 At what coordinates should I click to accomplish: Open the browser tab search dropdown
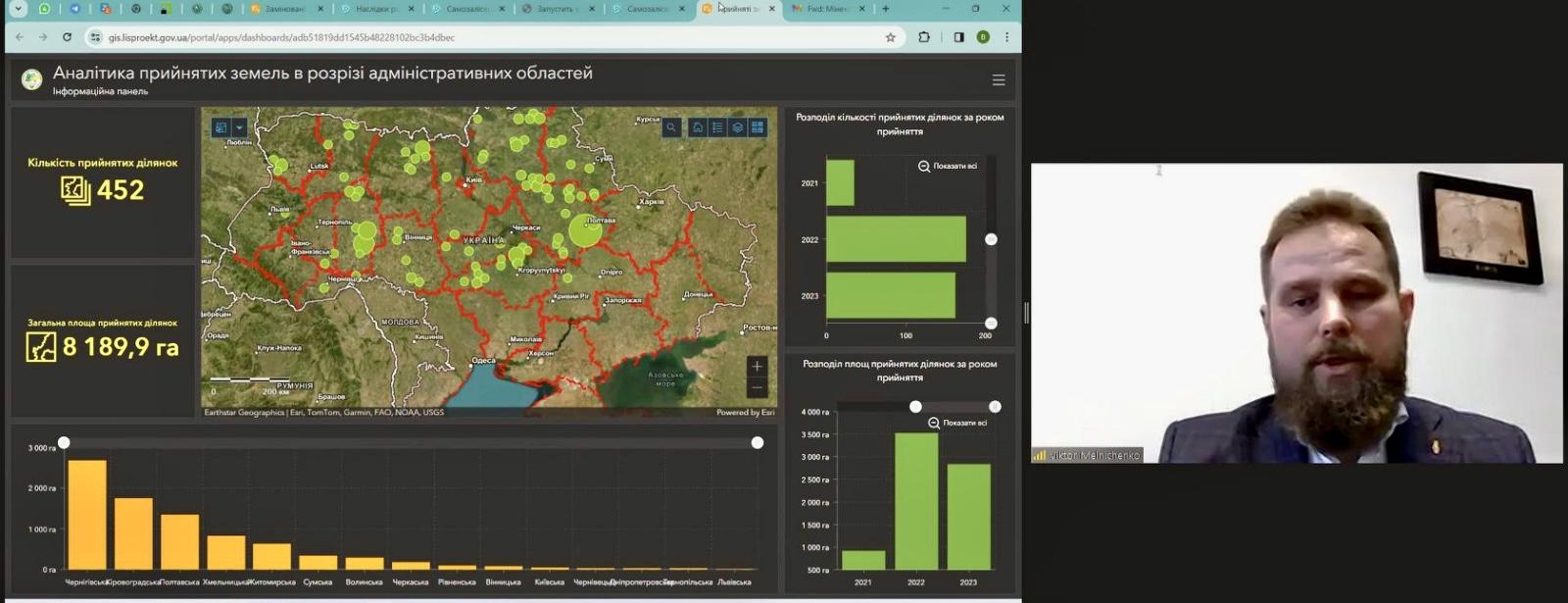(x=18, y=9)
